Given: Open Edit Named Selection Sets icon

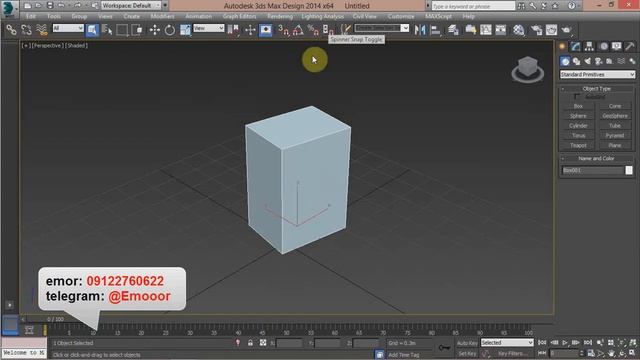Looking at the screenshot, I should click(x=345, y=29).
